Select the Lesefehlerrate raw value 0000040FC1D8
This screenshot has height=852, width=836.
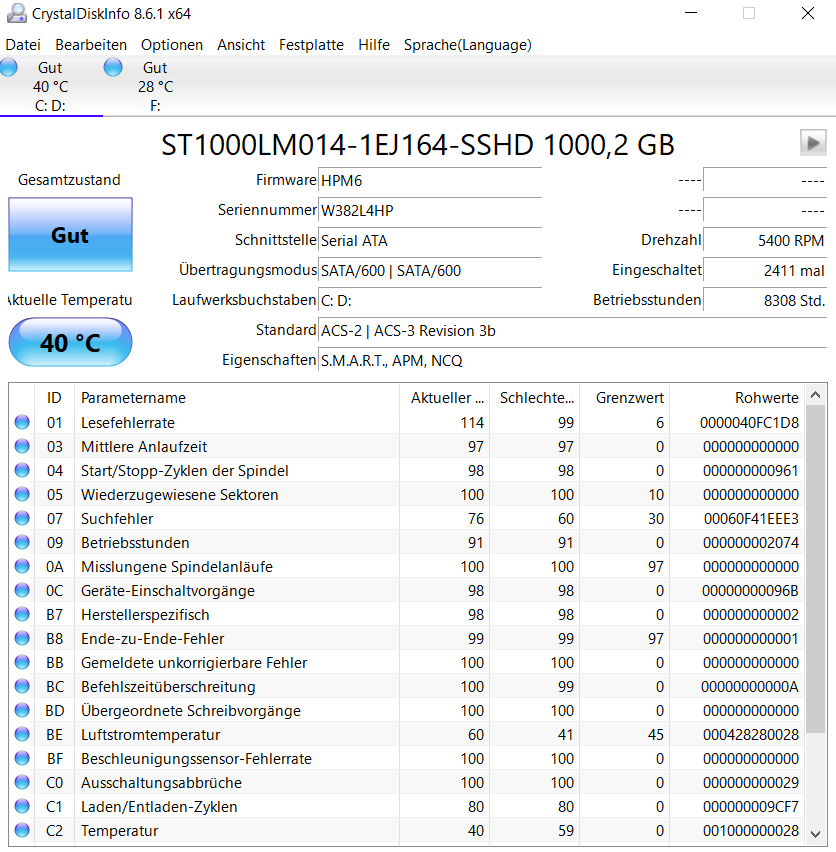point(749,423)
